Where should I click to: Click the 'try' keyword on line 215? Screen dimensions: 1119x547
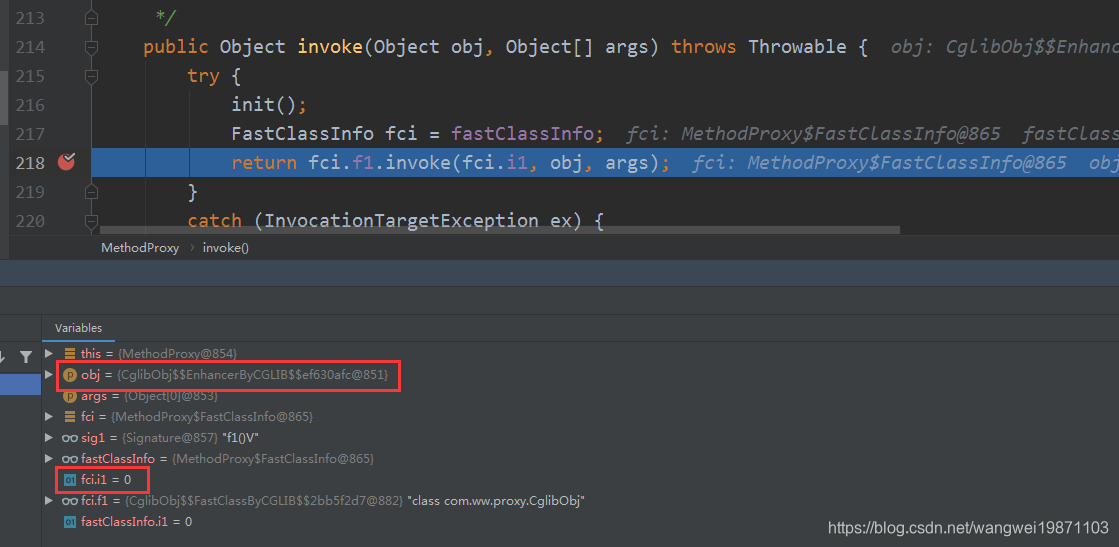point(203,76)
